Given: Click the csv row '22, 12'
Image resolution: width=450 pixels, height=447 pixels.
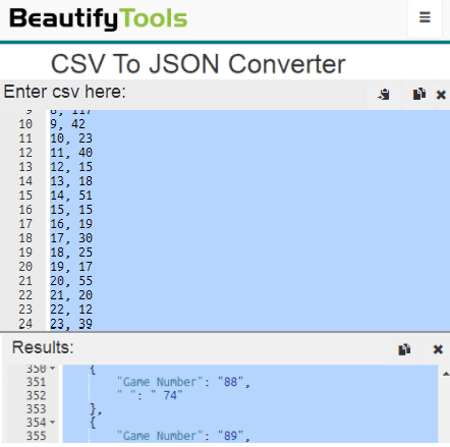Looking at the screenshot, I should tap(250, 309).
